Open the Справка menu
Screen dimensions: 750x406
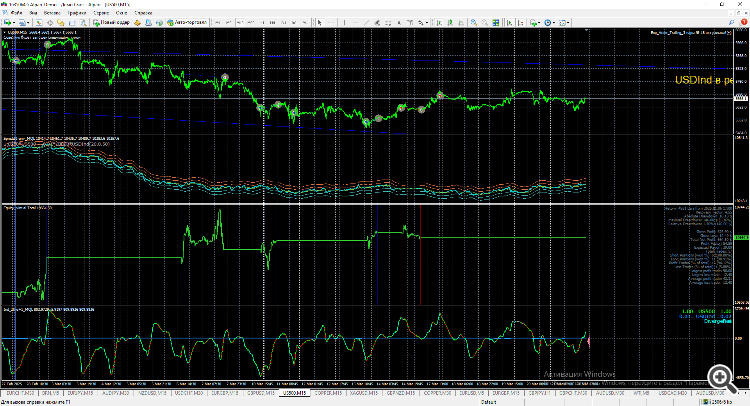143,13
